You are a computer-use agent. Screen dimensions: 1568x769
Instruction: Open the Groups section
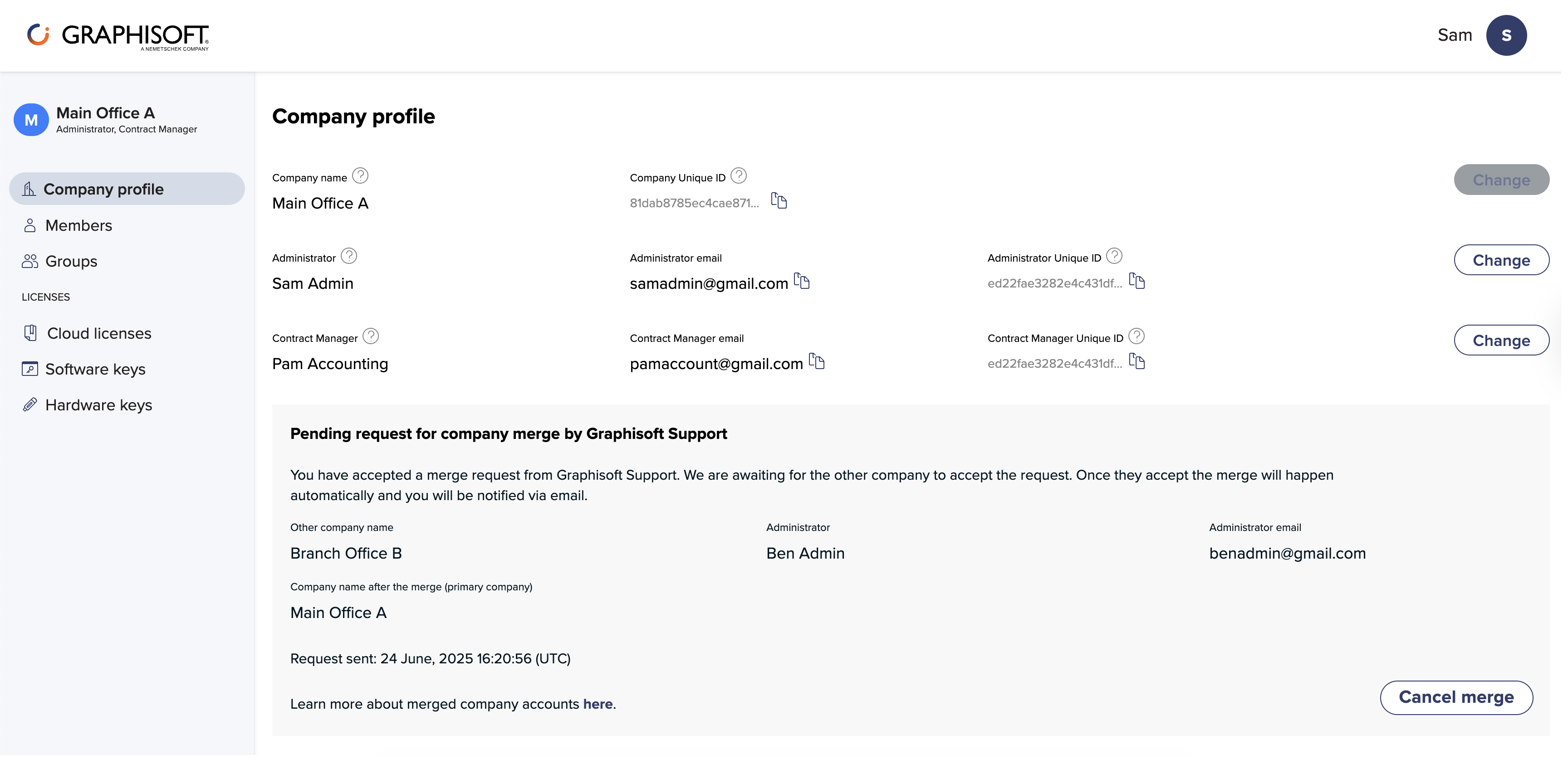click(x=71, y=262)
